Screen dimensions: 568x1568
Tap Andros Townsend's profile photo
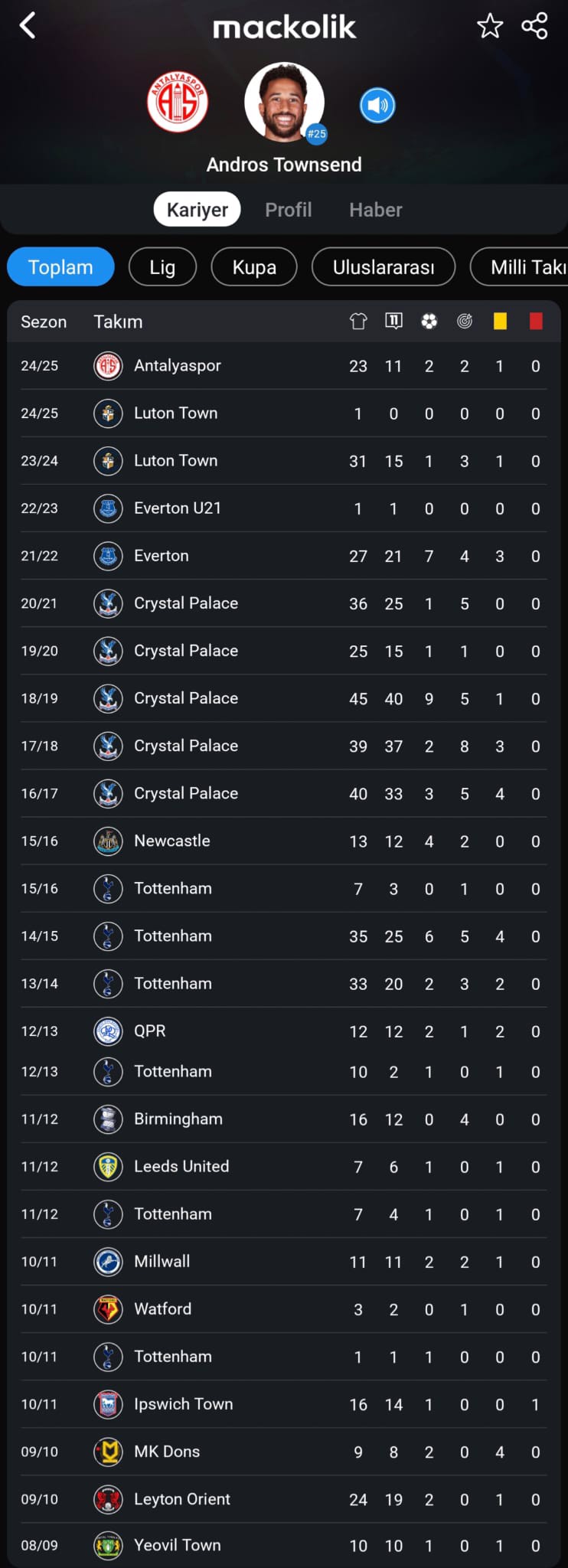tap(285, 102)
